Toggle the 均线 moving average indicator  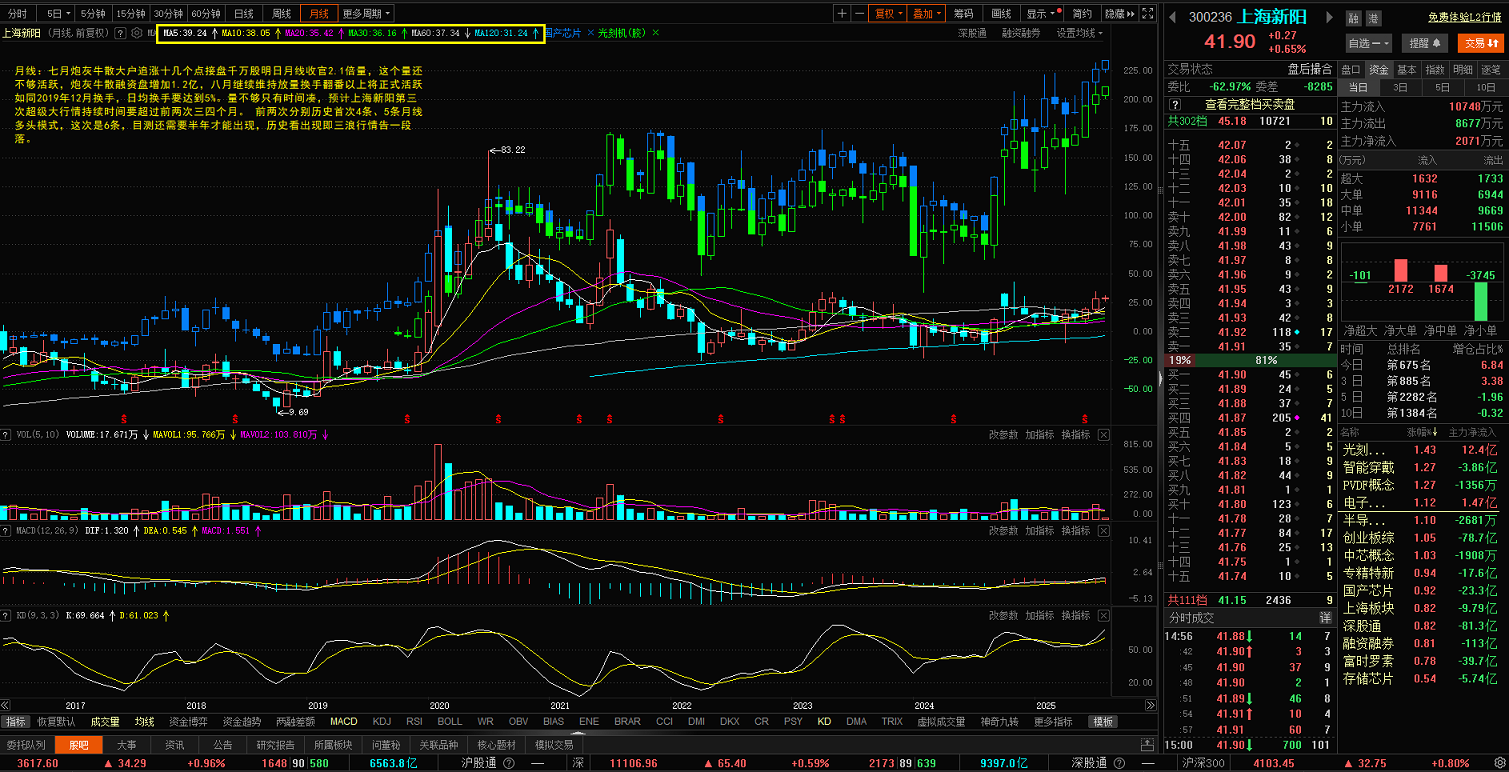coord(144,721)
